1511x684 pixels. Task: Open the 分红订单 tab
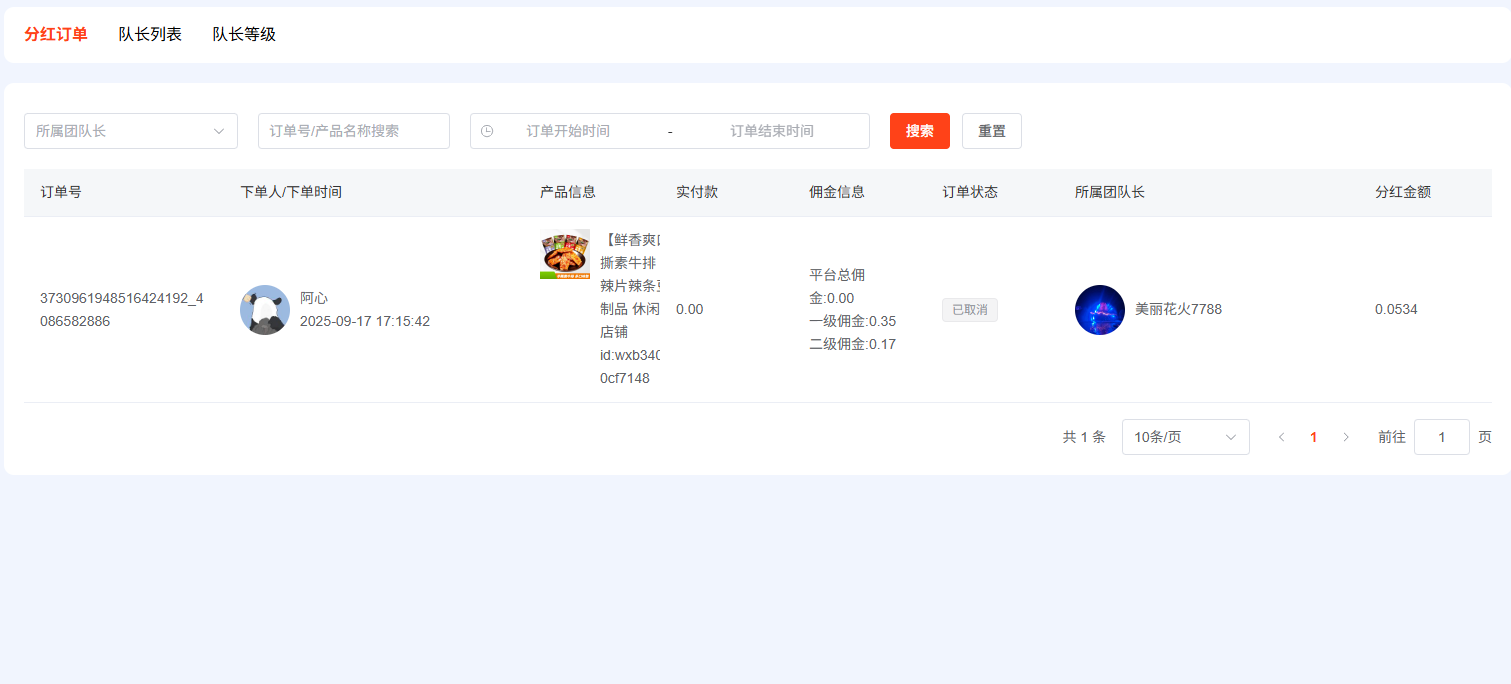point(56,35)
